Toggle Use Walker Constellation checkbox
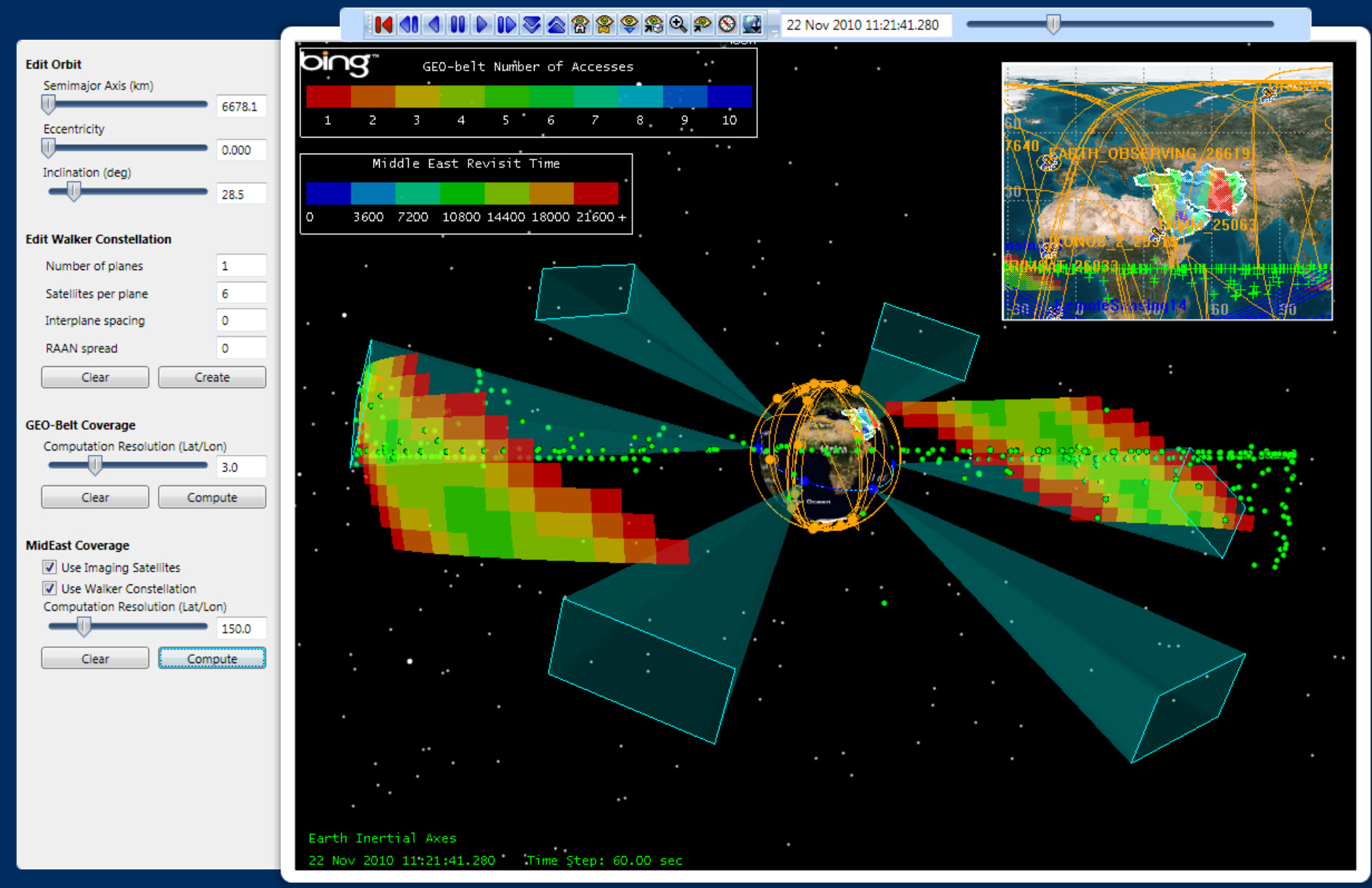The image size is (1372, 888). 49,588
